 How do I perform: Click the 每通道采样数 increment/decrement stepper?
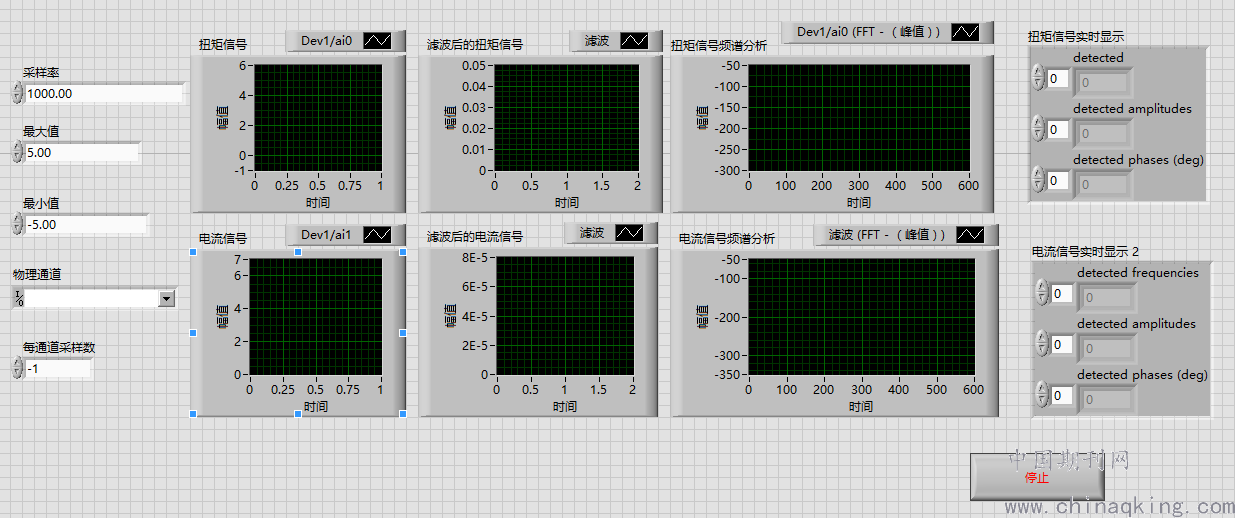(17, 369)
